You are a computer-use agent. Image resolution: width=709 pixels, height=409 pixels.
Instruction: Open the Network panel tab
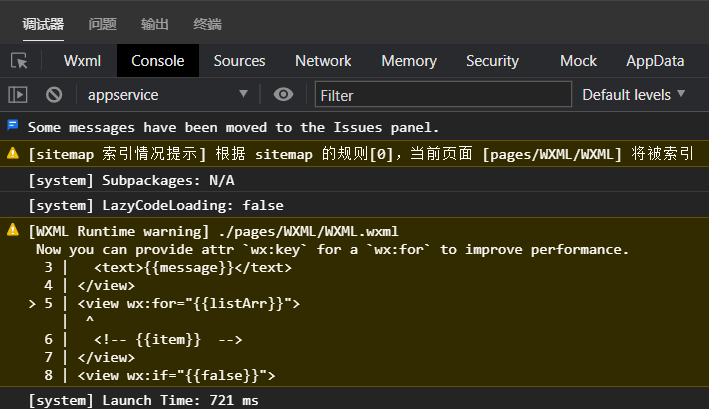tap(323, 61)
